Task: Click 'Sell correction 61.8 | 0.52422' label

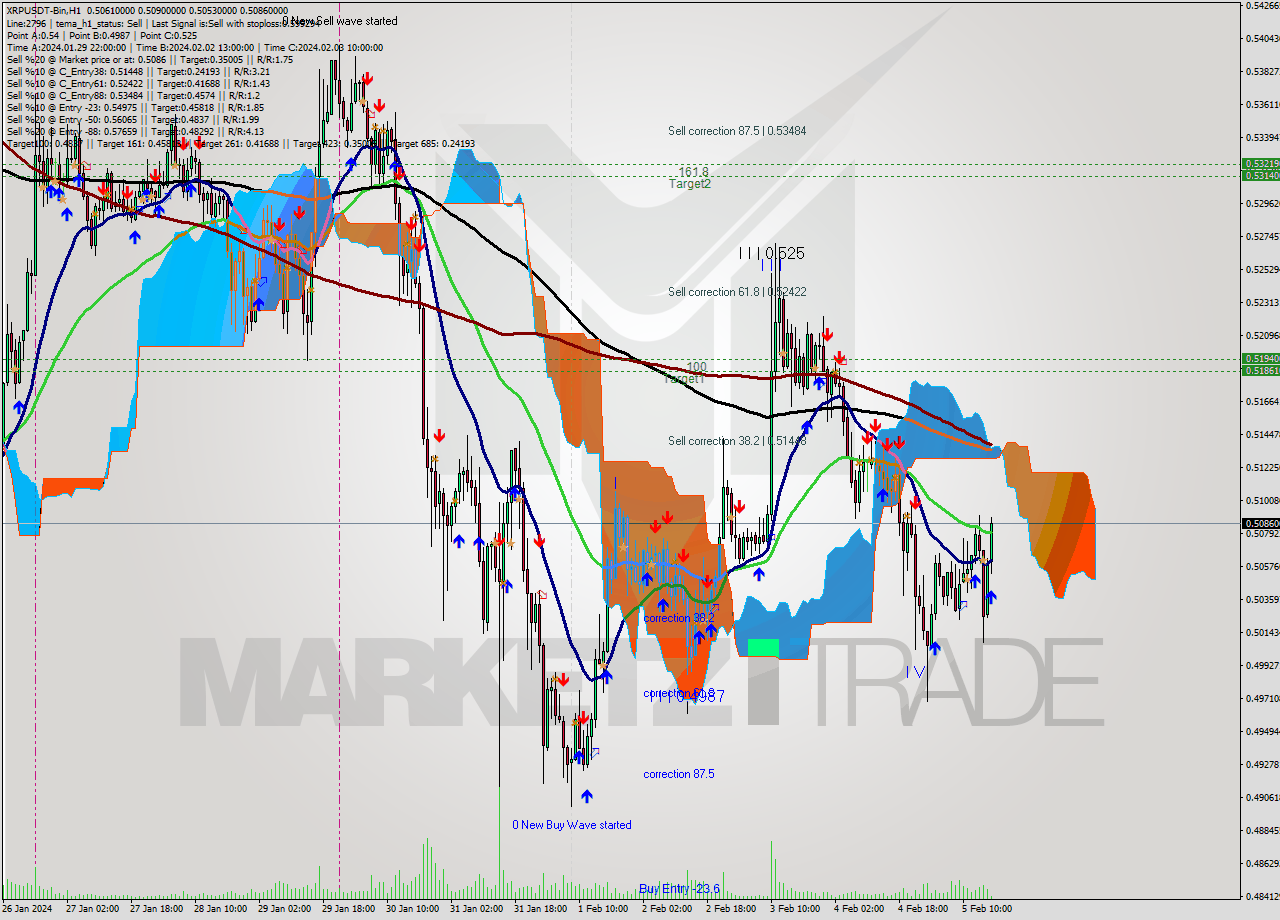Action: pos(737,292)
